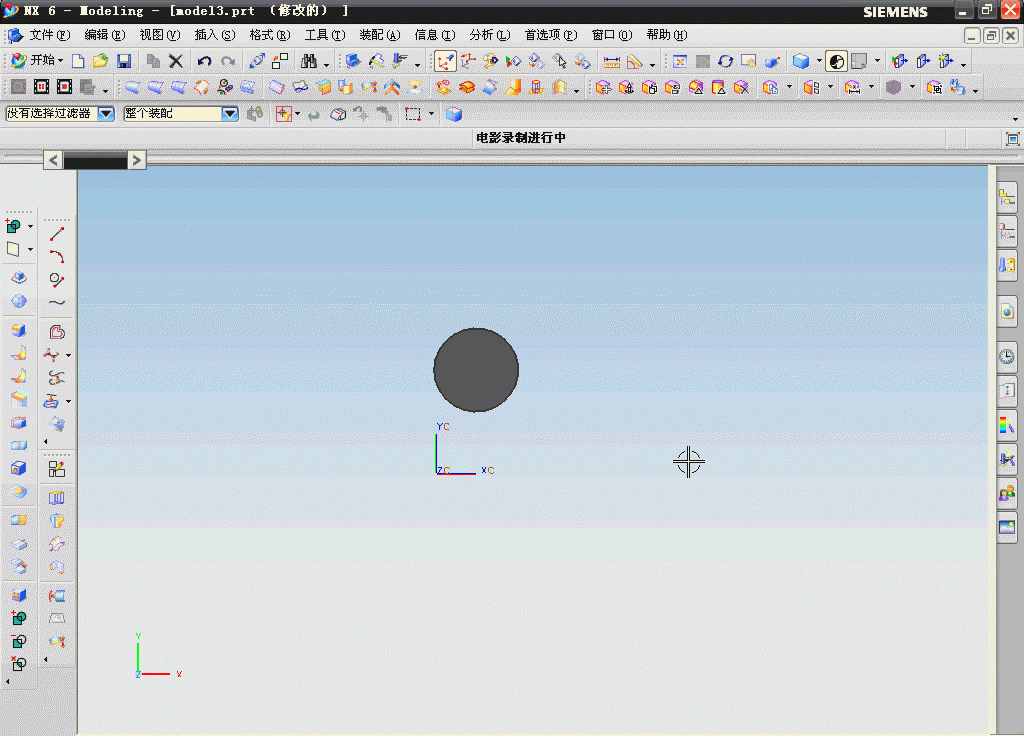Click the Unite boolean icon at bottom

click(19, 618)
